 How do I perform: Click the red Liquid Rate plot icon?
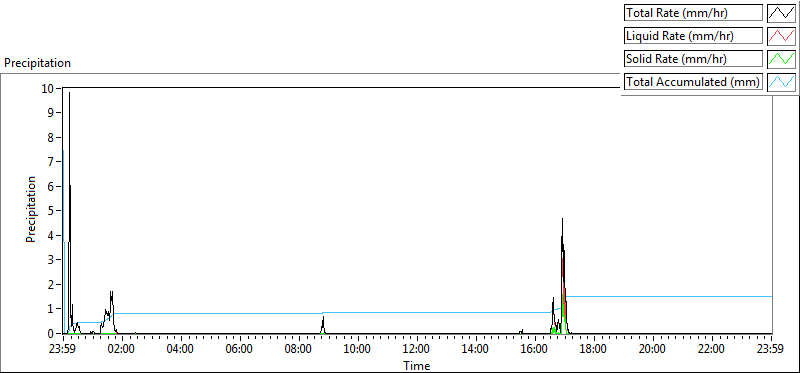[782, 36]
